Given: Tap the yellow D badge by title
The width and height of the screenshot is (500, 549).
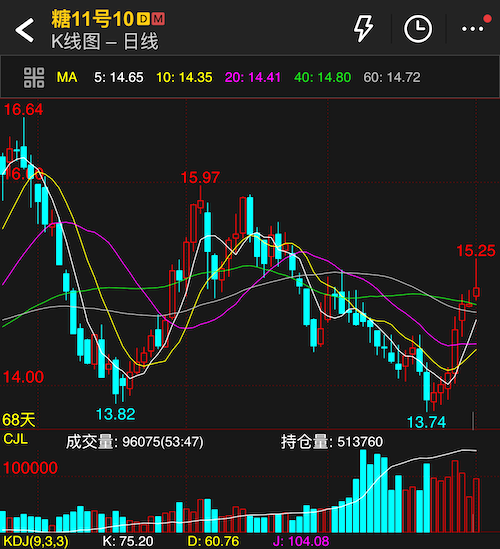Looking at the screenshot, I should [143, 19].
